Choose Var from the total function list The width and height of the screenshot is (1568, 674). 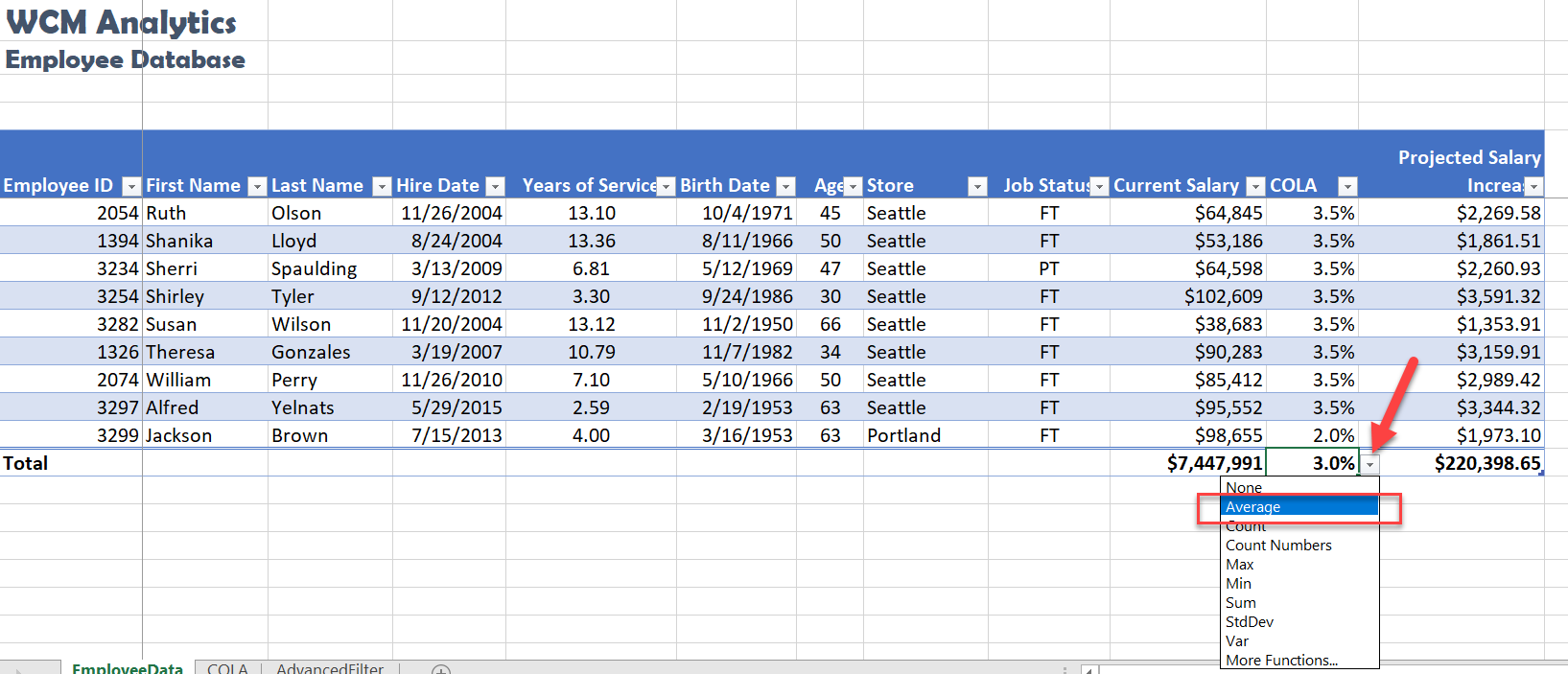tap(1299, 640)
